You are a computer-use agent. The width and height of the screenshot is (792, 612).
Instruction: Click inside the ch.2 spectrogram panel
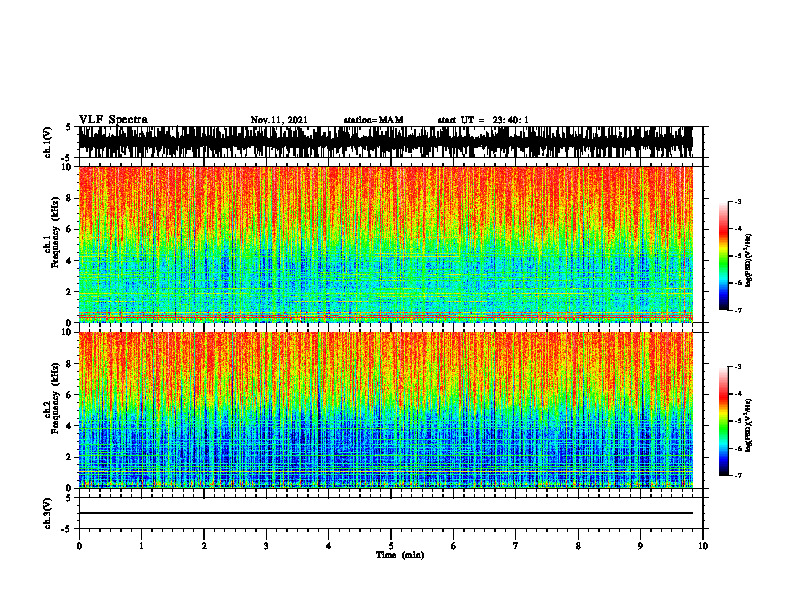click(385, 410)
